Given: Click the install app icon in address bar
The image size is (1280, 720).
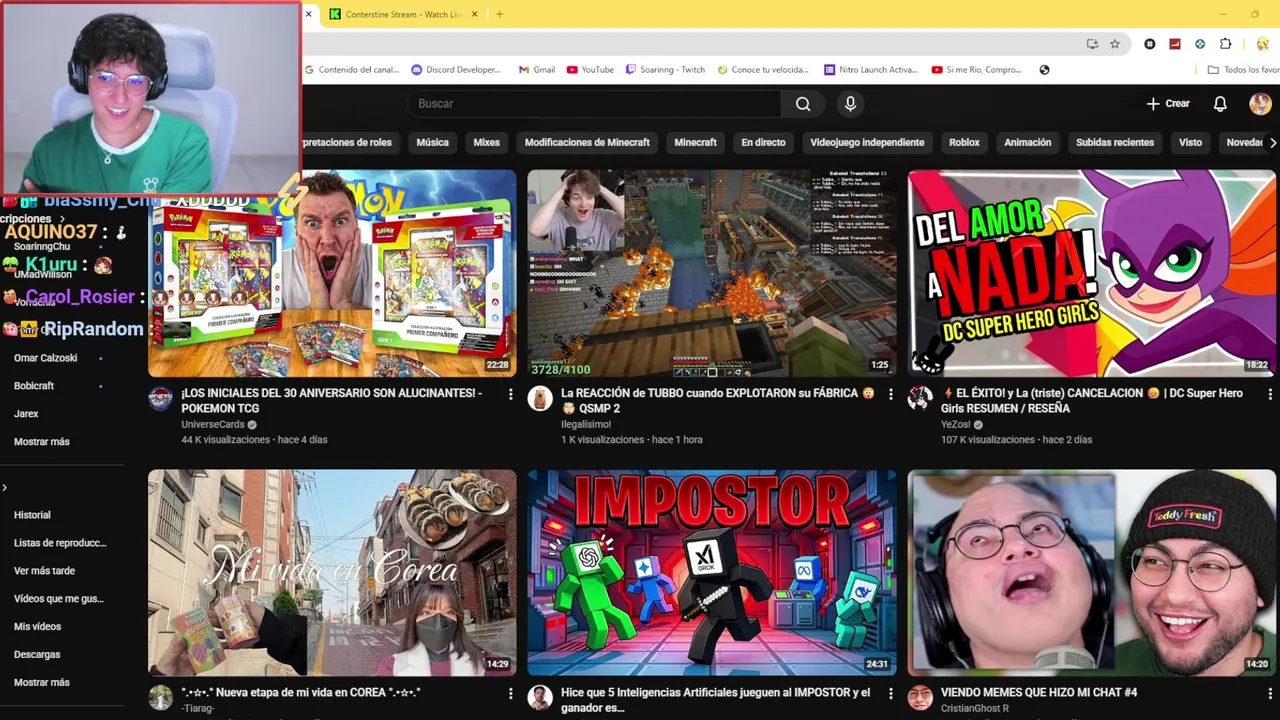Looking at the screenshot, I should click(1092, 44).
